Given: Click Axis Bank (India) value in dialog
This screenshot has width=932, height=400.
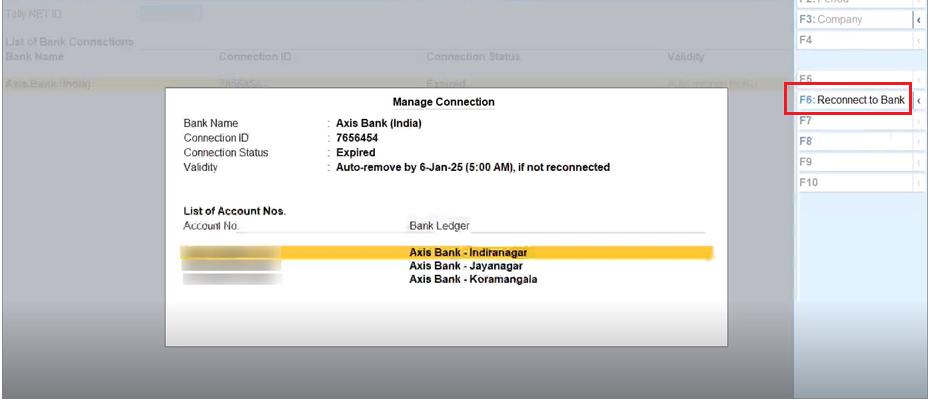Looking at the screenshot, I should [x=379, y=124].
